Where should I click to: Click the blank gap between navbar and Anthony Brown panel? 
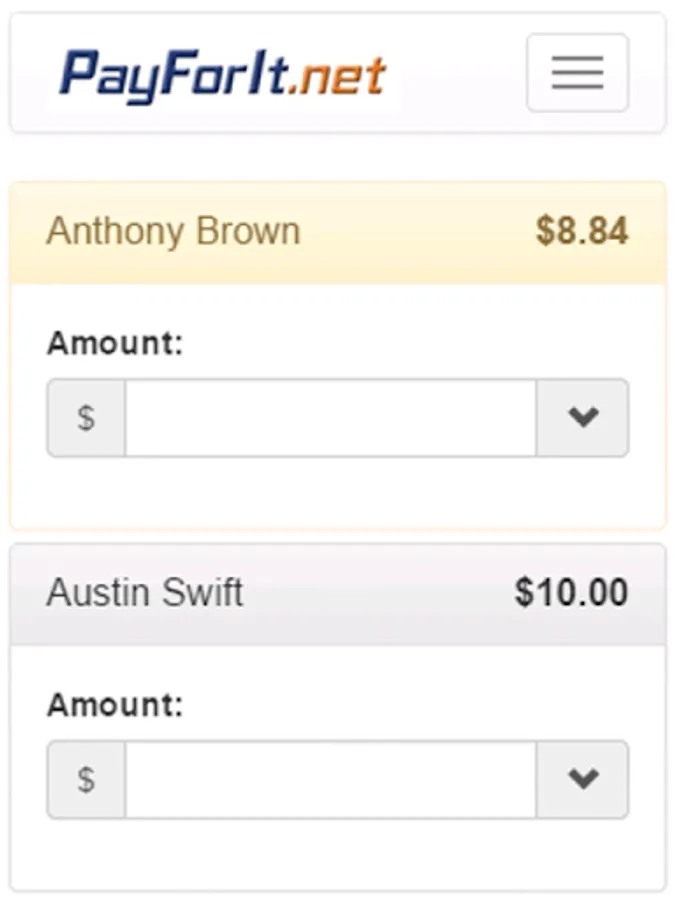[x=337, y=157]
